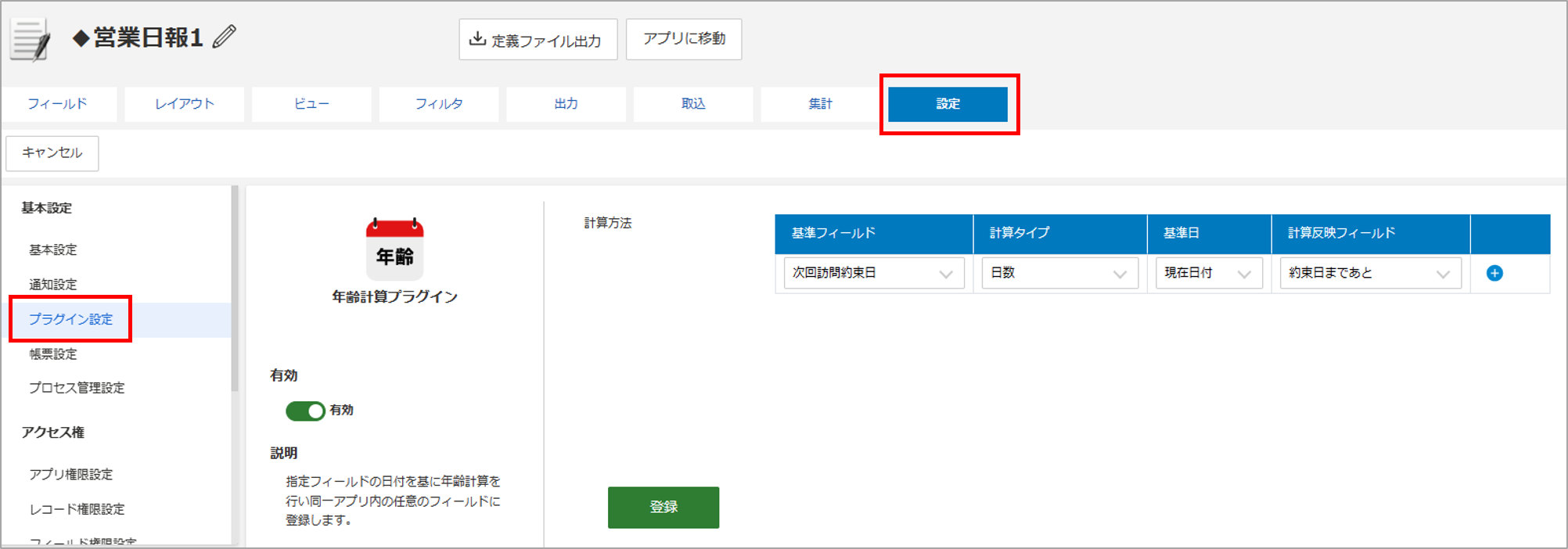
Task: Click the sidebar vertical scrollbar
Action: tap(234, 289)
